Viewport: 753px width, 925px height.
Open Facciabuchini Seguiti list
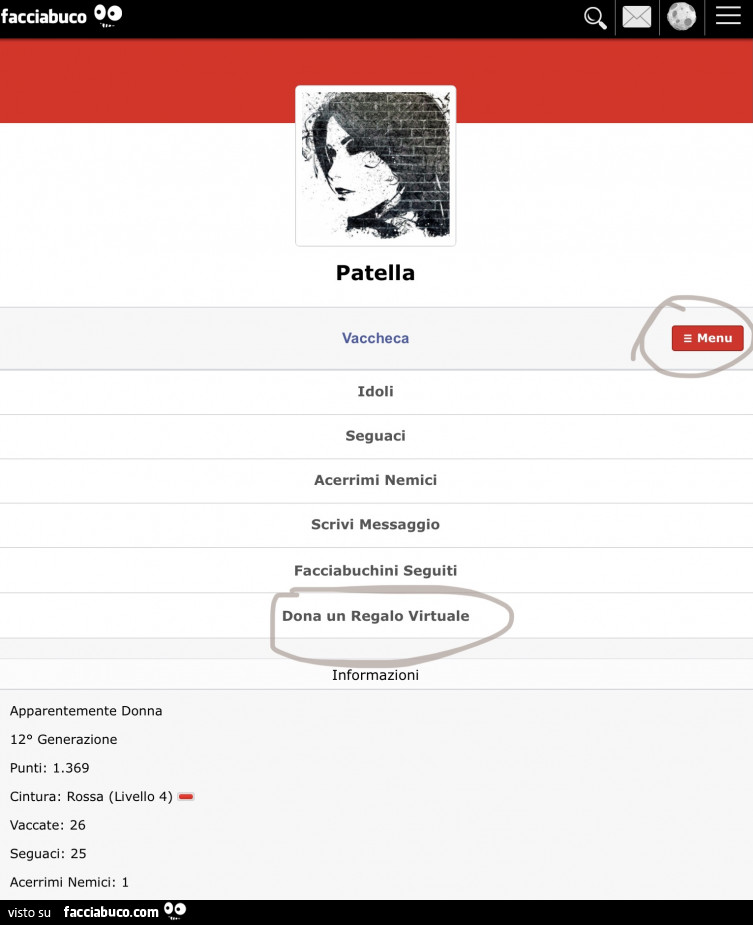pos(375,570)
